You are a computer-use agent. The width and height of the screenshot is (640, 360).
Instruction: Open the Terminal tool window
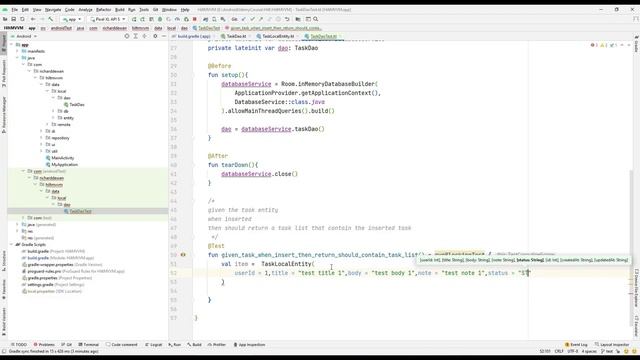89,345
